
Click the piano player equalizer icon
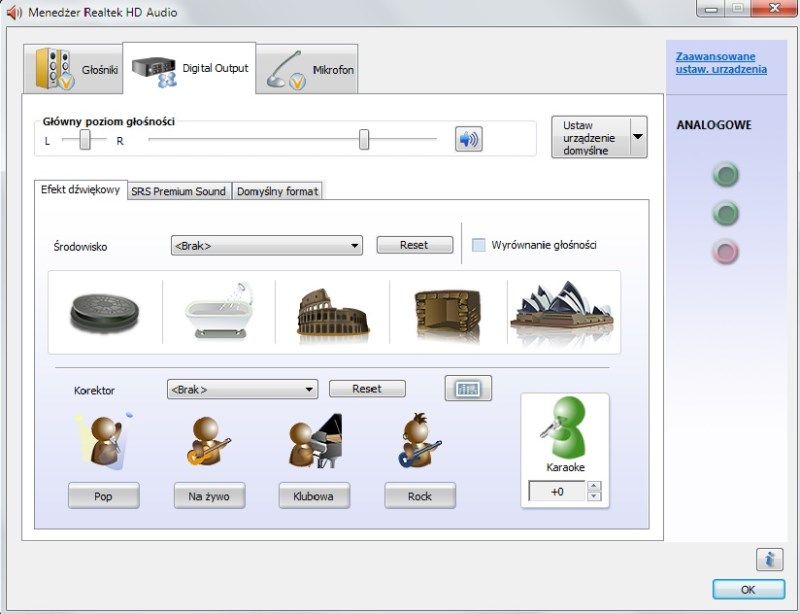tap(314, 441)
